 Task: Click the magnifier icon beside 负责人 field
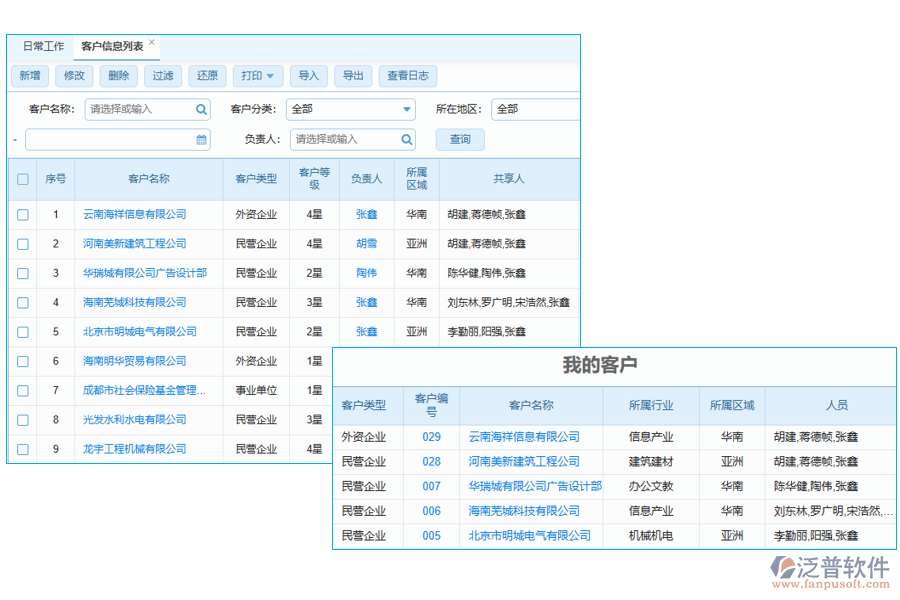coord(406,139)
